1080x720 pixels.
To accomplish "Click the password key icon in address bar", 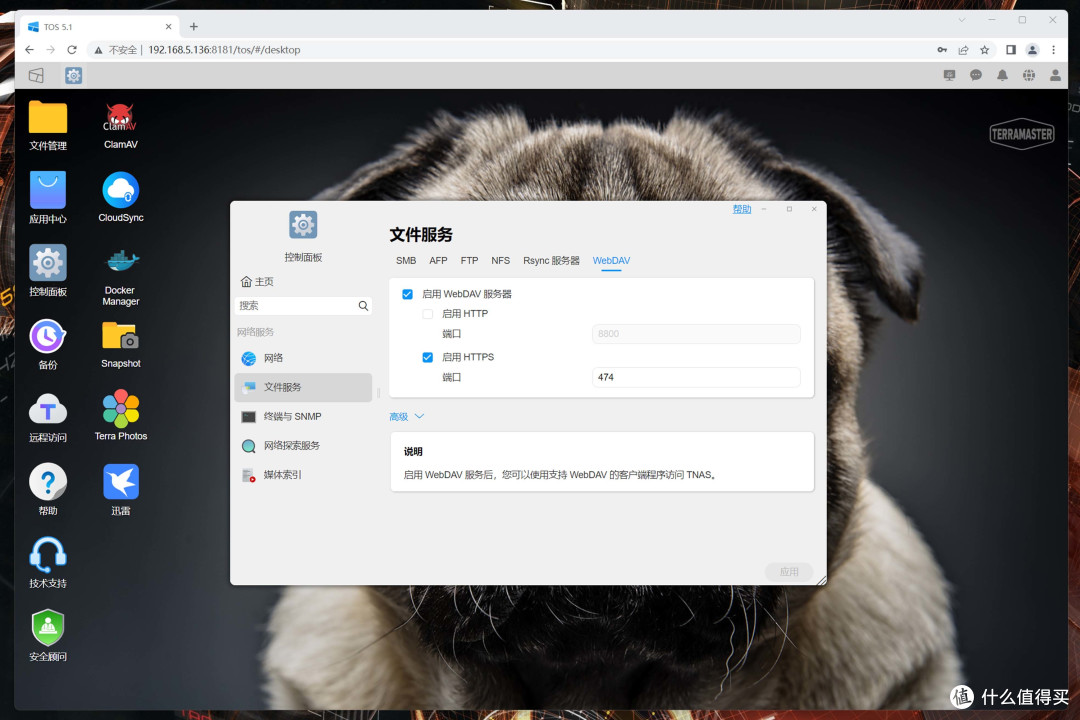I will [942, 50].
